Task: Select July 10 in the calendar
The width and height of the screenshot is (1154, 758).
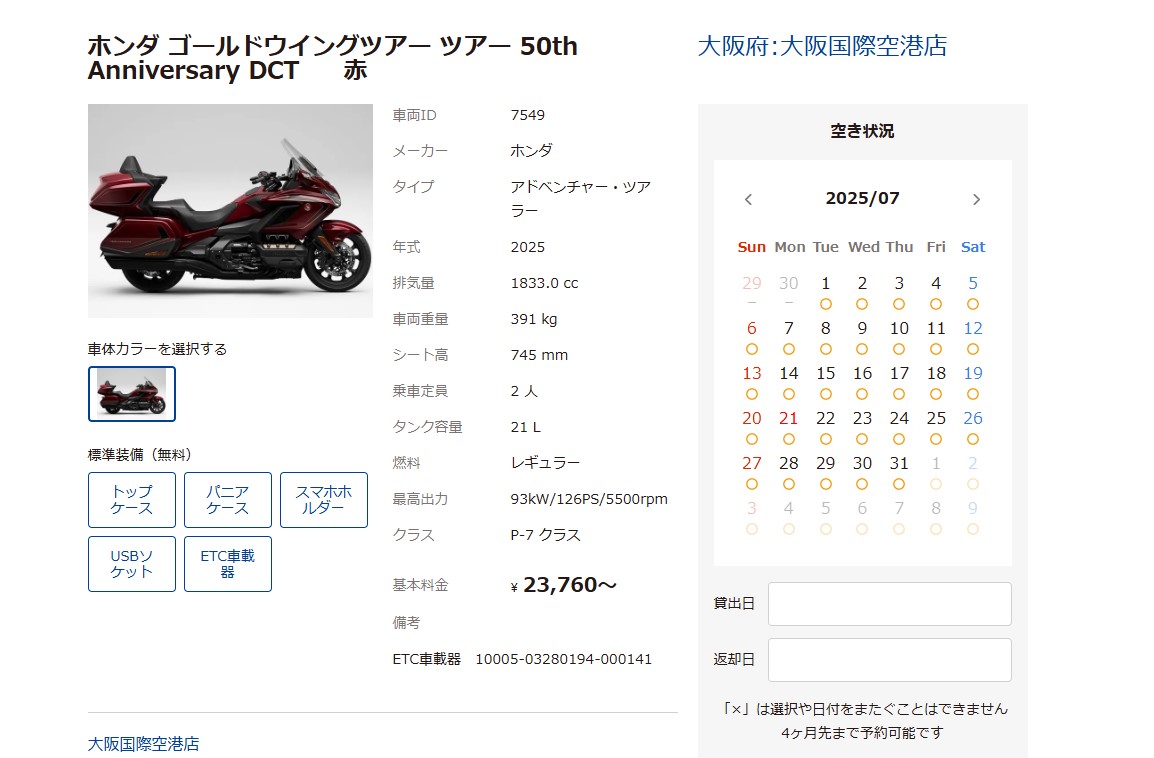Action: click(899, 337)
